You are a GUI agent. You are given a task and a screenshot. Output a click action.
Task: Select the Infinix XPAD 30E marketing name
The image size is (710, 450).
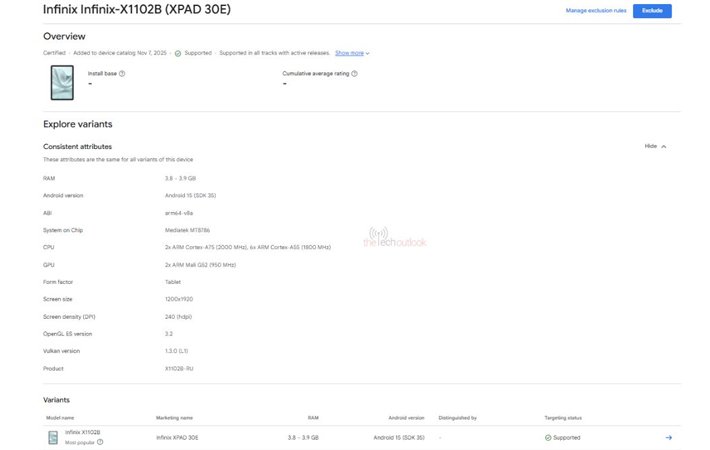(177, 438)
